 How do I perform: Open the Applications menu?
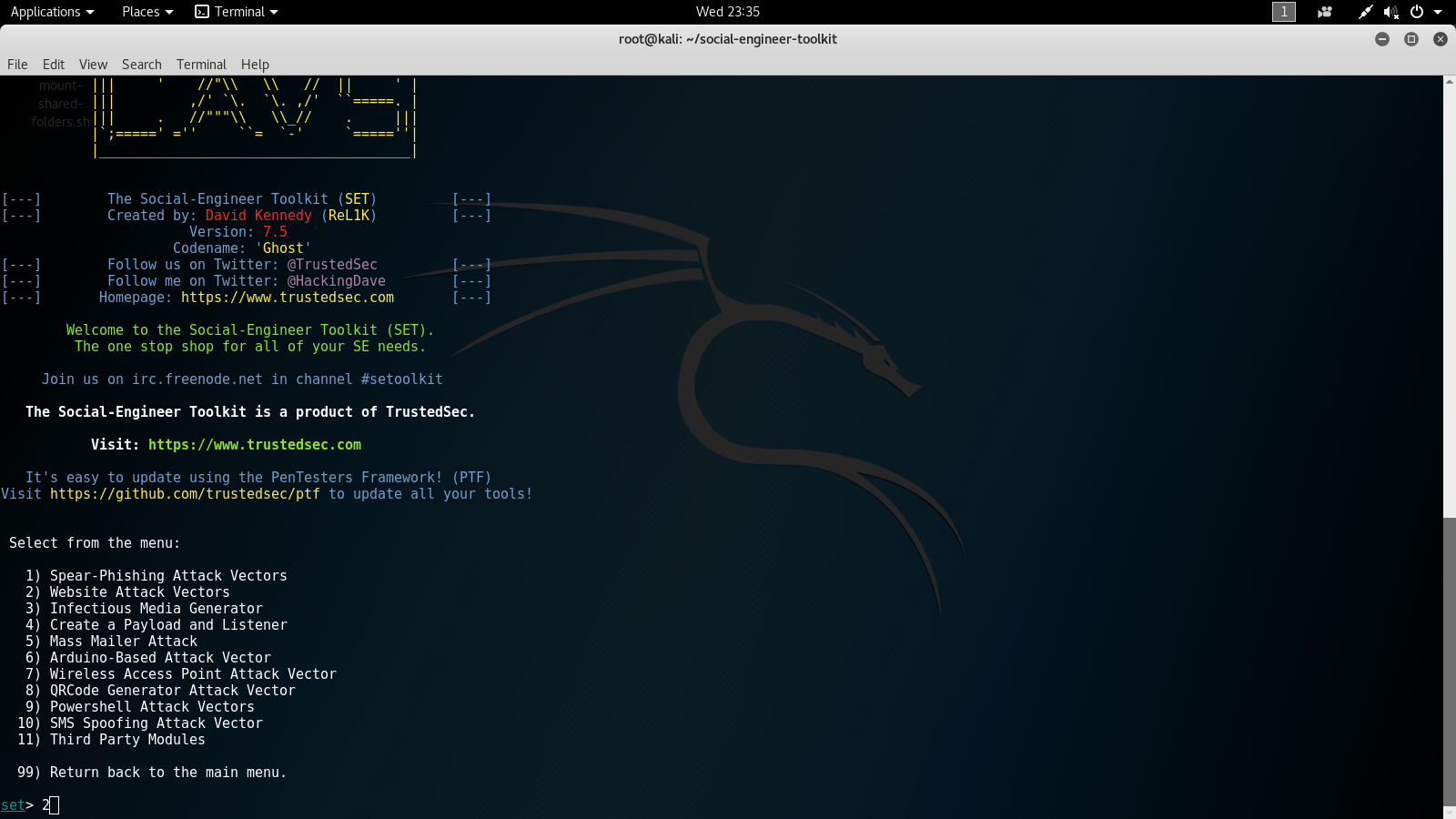point(52,12)
